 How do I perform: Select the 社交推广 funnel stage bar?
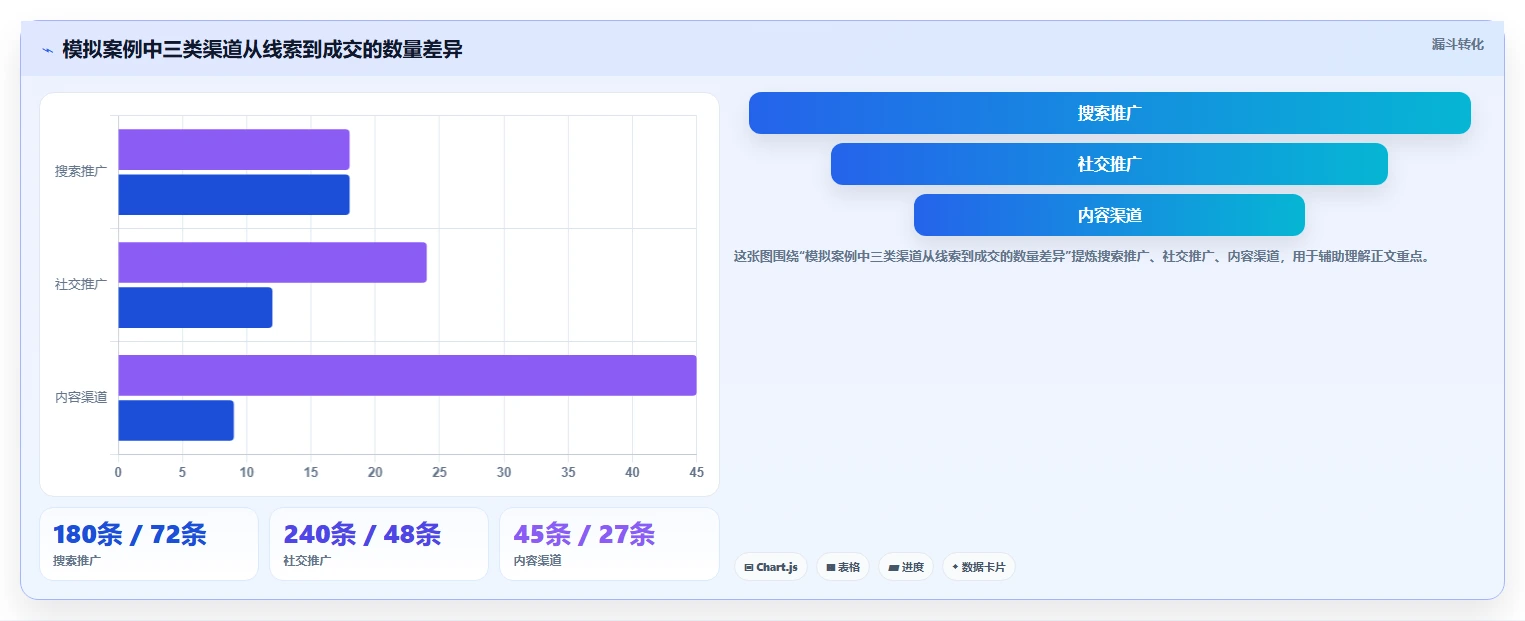pyautogui.click(x=1109, y=164)
